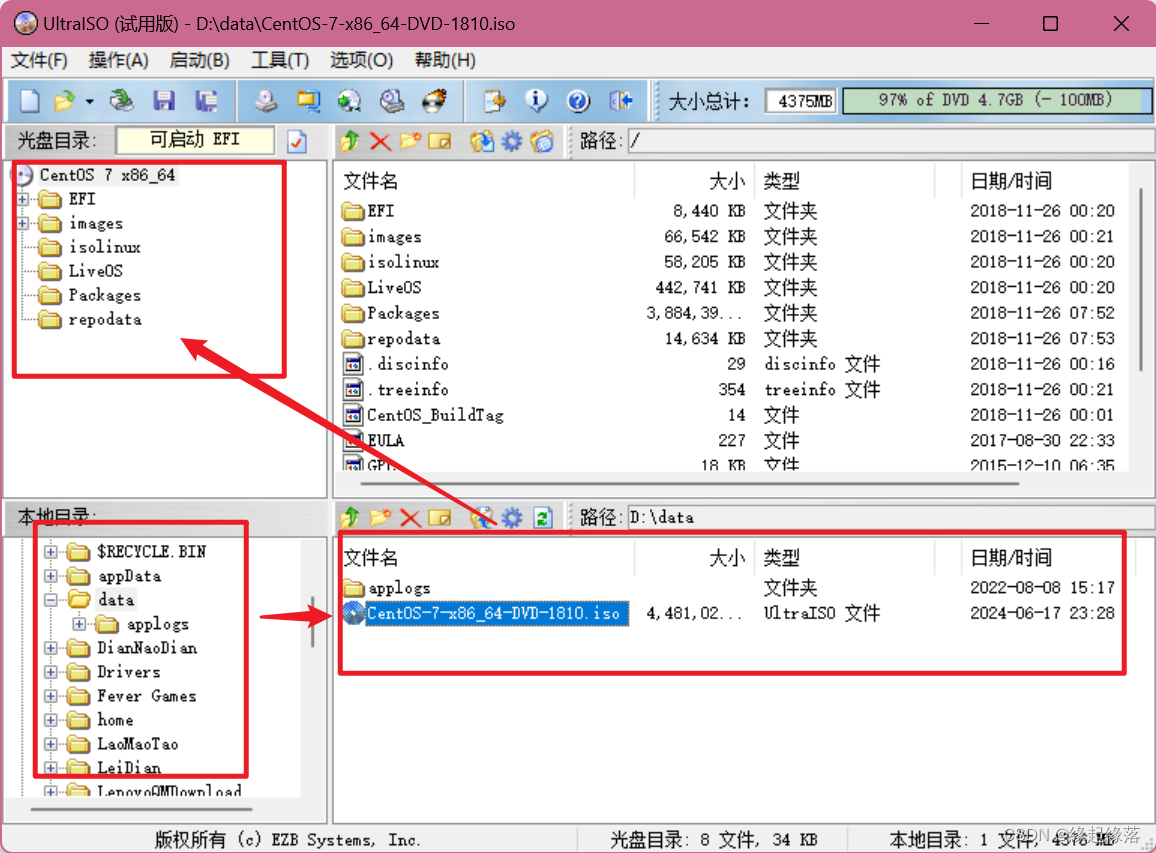Click Up folder icon in local panel
The height and width of the screenshot is (853, 1156).
point(350,518)
